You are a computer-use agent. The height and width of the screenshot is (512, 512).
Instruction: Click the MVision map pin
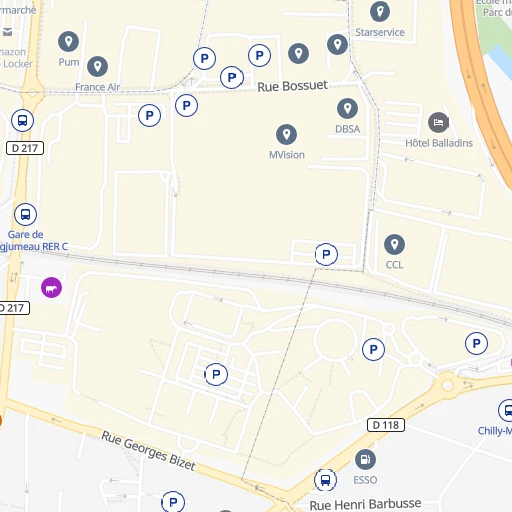286,134
